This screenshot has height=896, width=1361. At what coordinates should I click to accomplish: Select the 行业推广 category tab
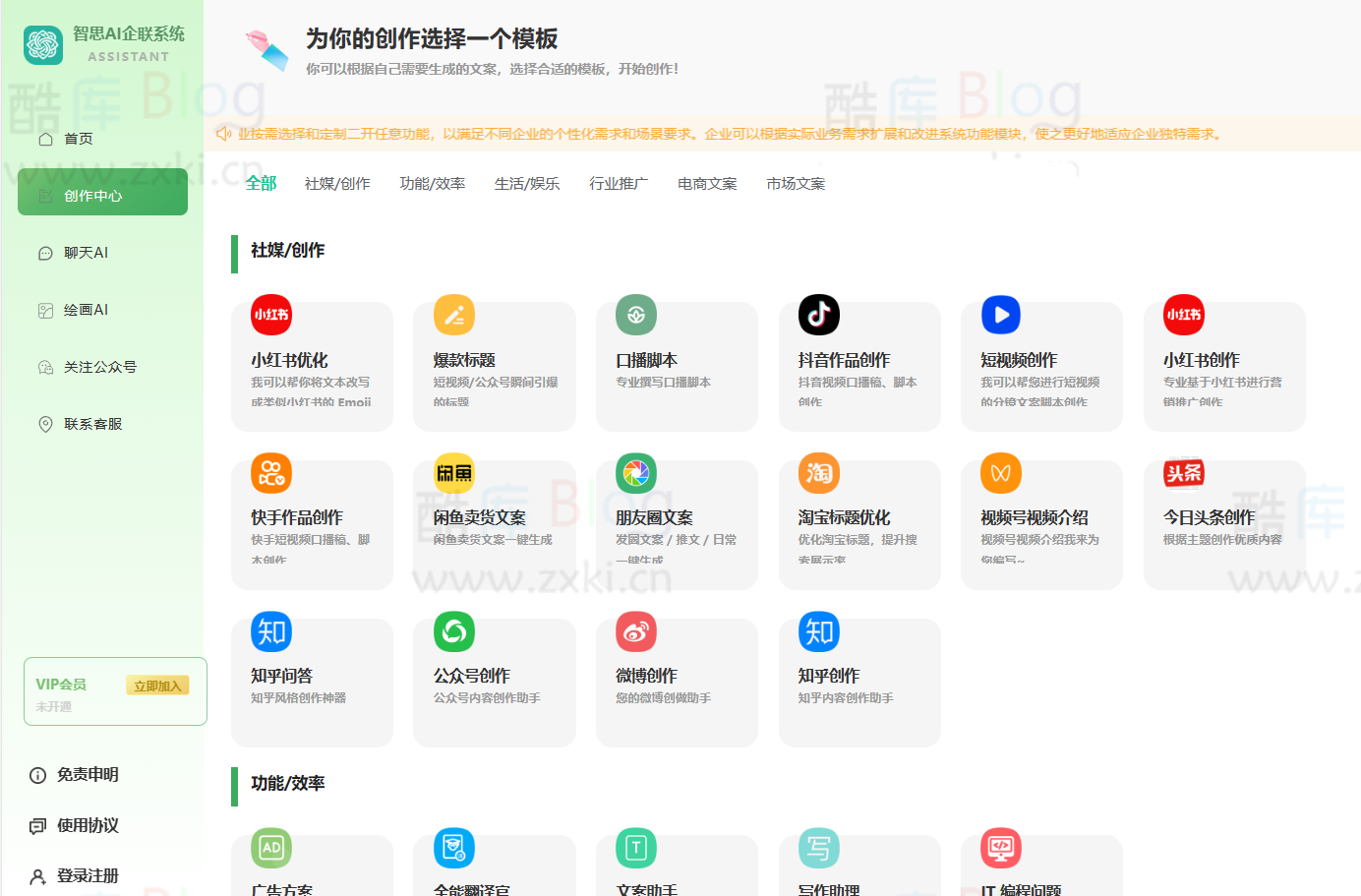coord(619,184)
